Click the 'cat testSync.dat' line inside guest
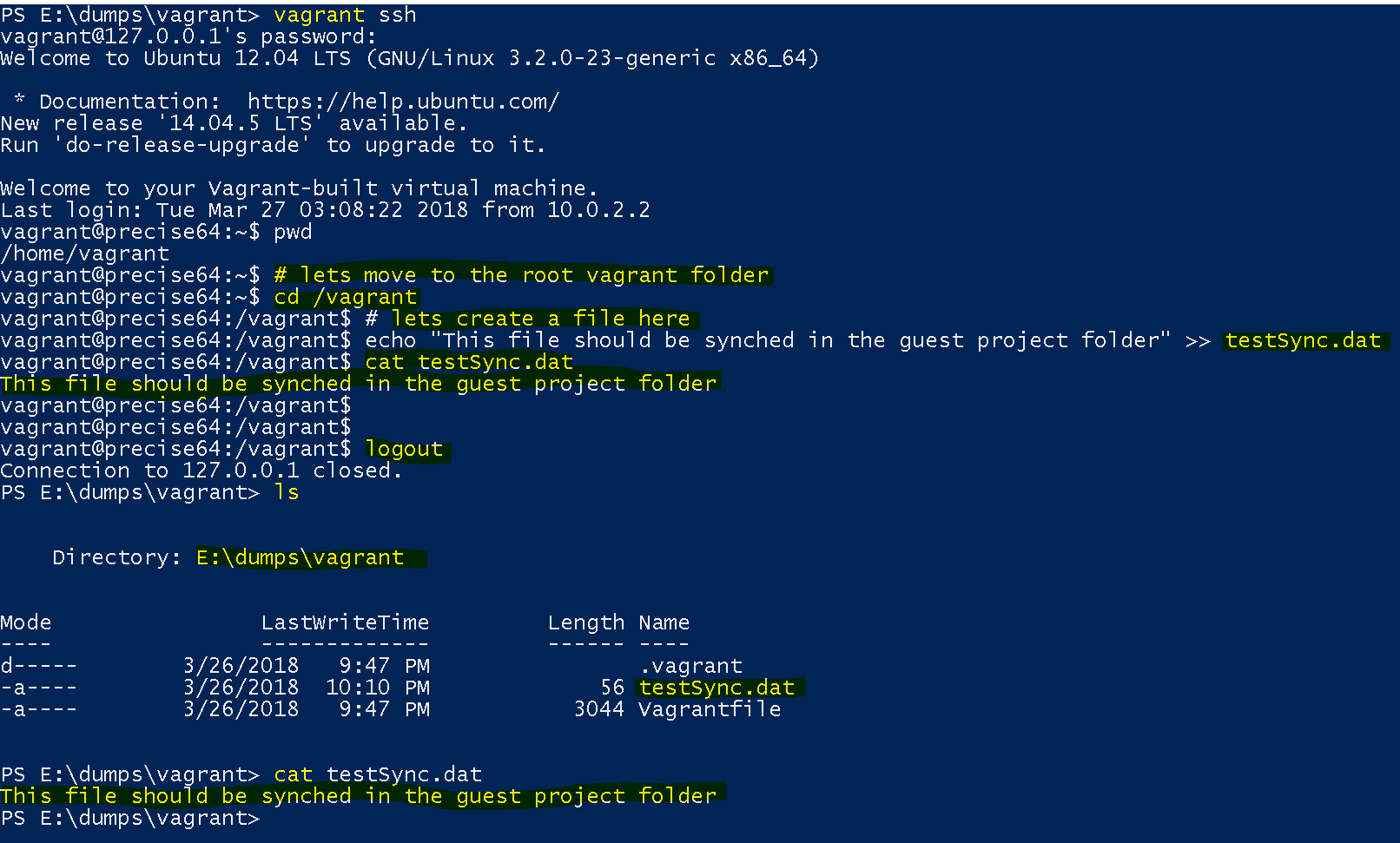Image resolution: width=1400 pixels, height=843 pixels. click(x=469, y=362)
